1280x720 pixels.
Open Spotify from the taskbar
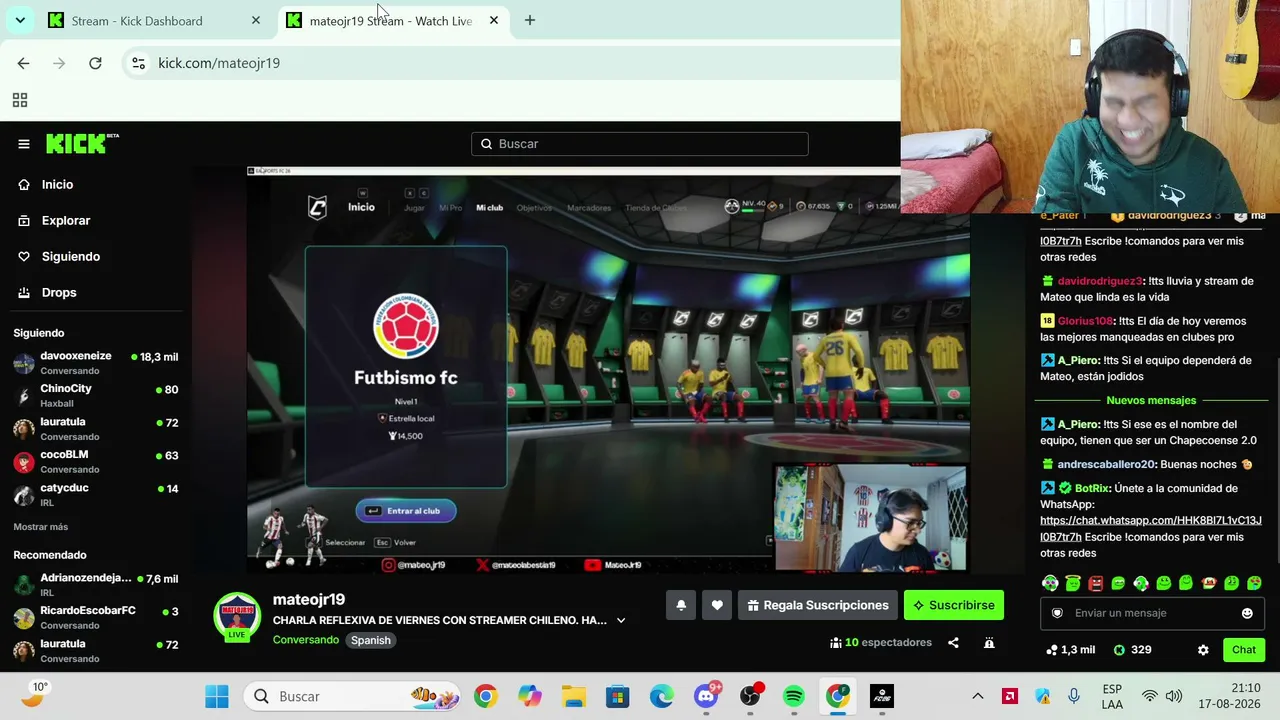pos(794,696)
